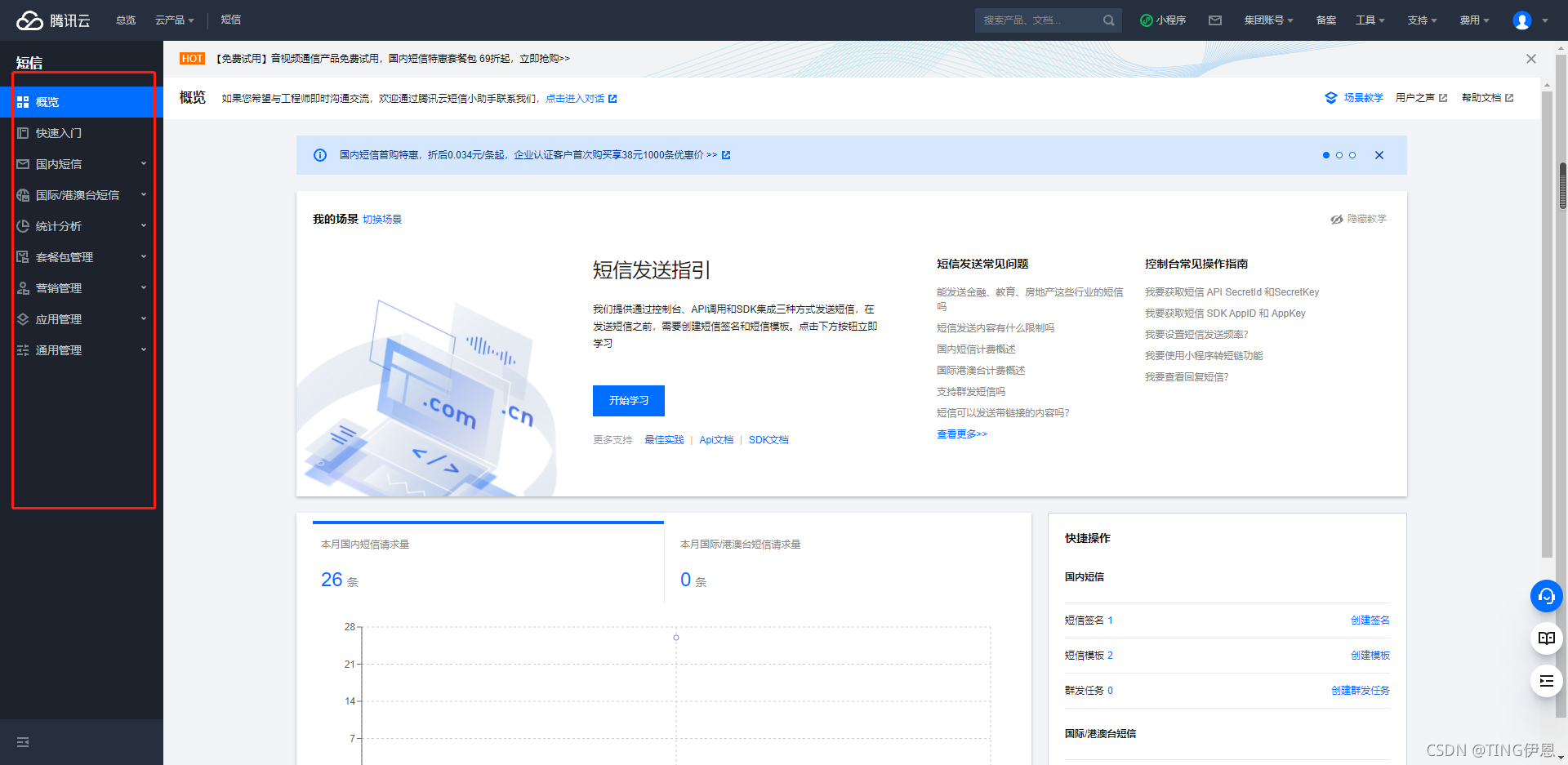1568x765 pixels.
Task: Click the Tencent Cloud logo
Action: click(x=53, y=20)
